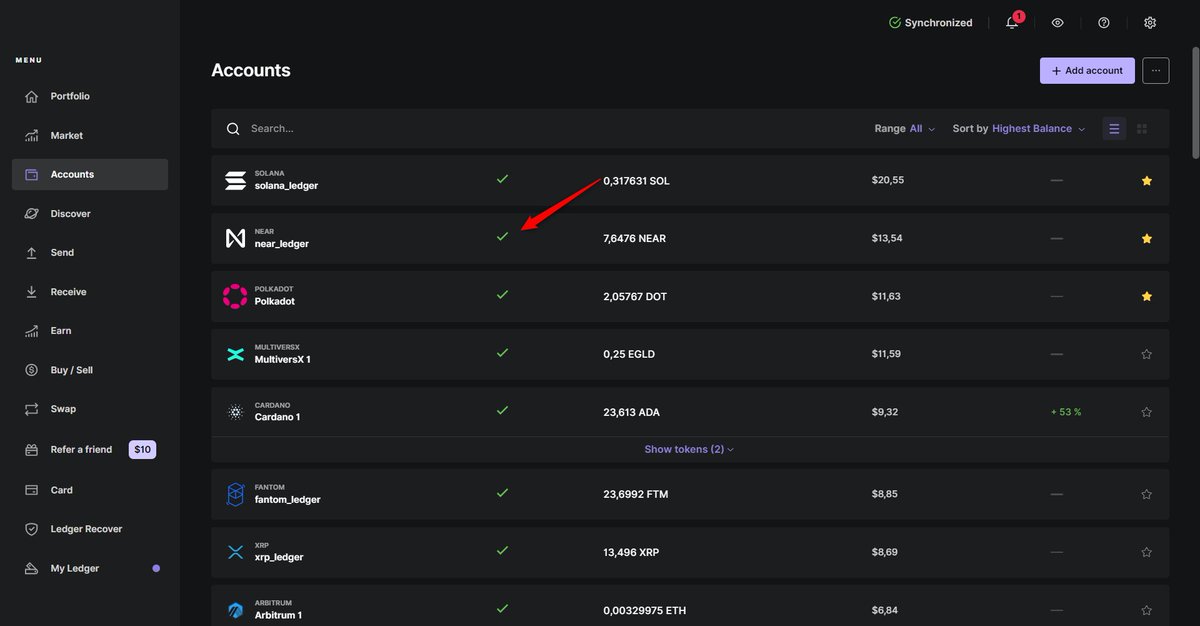Image resolution: width=1200 pixels, height=626 pixels.
Task: Switch to grid view layout
Action: tap(1142, 129)
